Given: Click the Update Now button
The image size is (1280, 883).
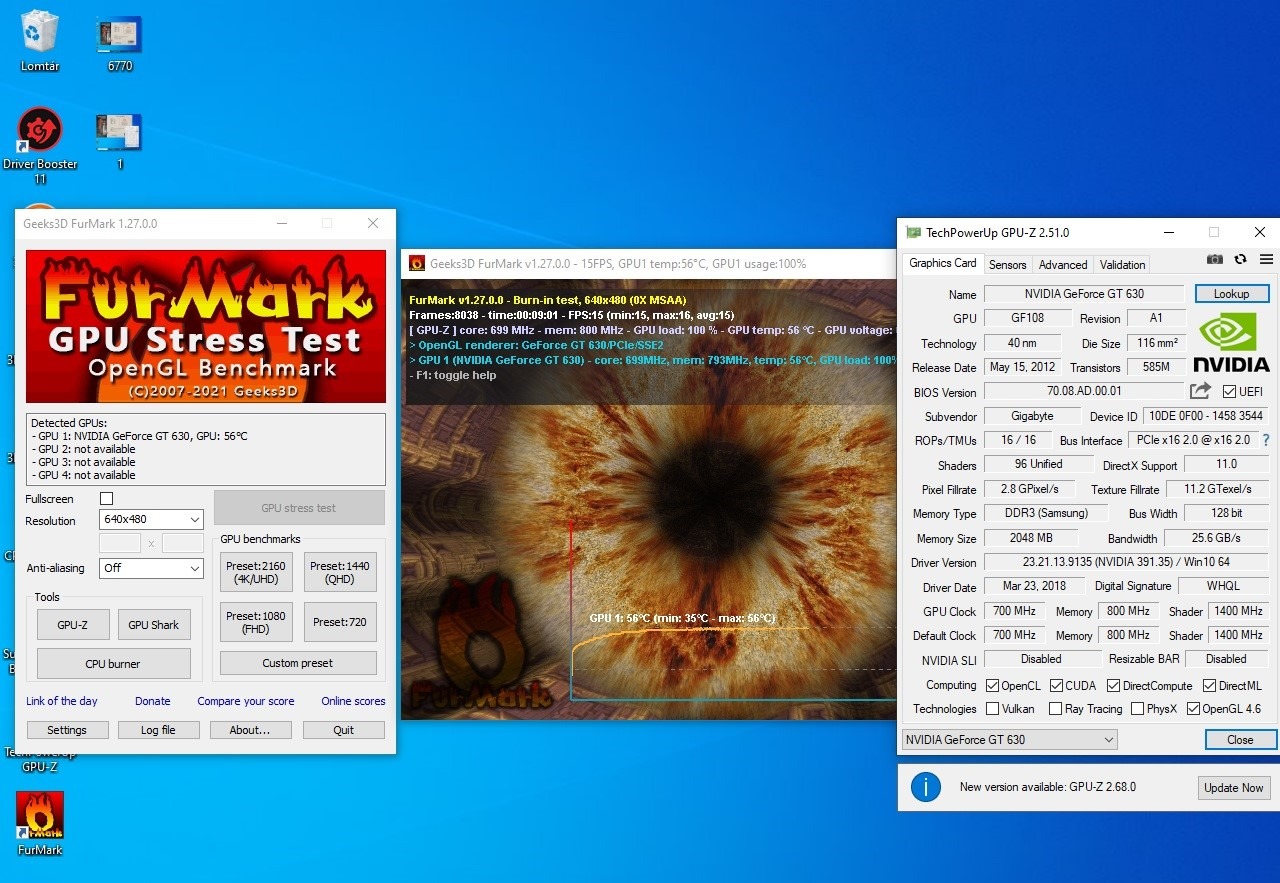Looking at the screenshot, I should [x=1233, y=787].
